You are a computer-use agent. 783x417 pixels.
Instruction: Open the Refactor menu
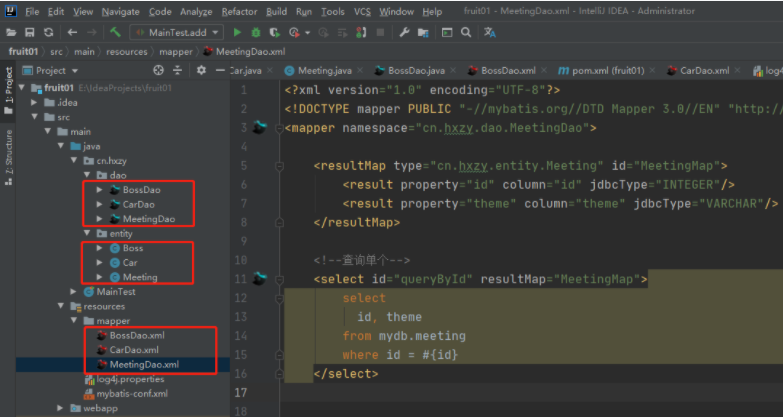239,11
